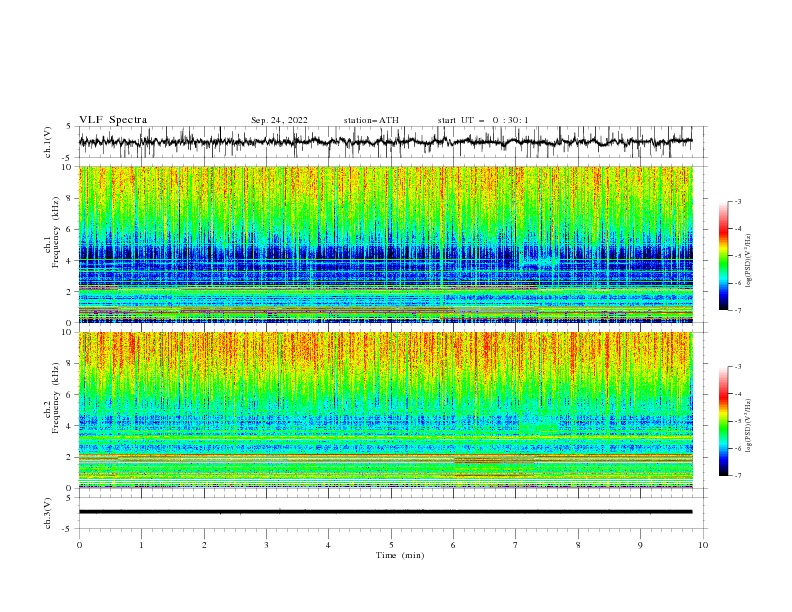
Task: Click the 'Time (min)' axis label
Action: [x=400, y=555]
